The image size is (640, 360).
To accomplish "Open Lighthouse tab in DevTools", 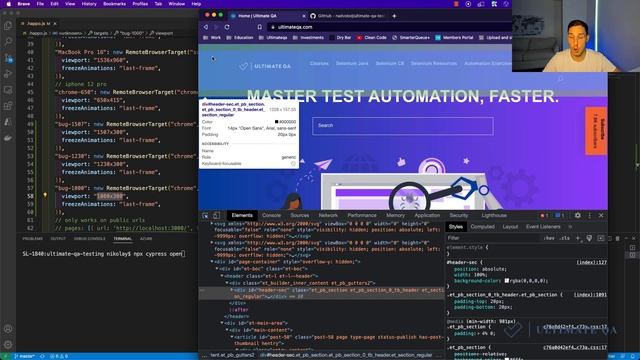I will pos(494,216).
